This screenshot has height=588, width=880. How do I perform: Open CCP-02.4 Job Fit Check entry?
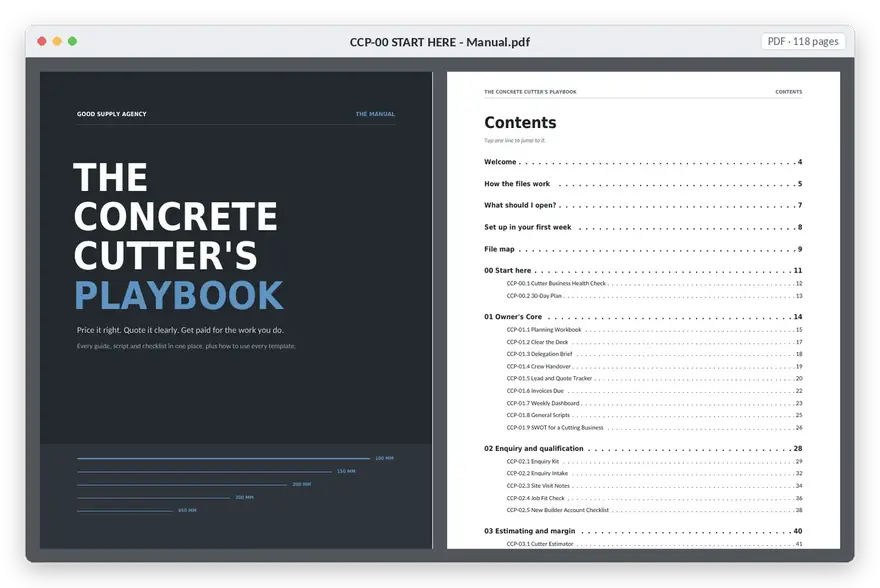tap(654, 498)
